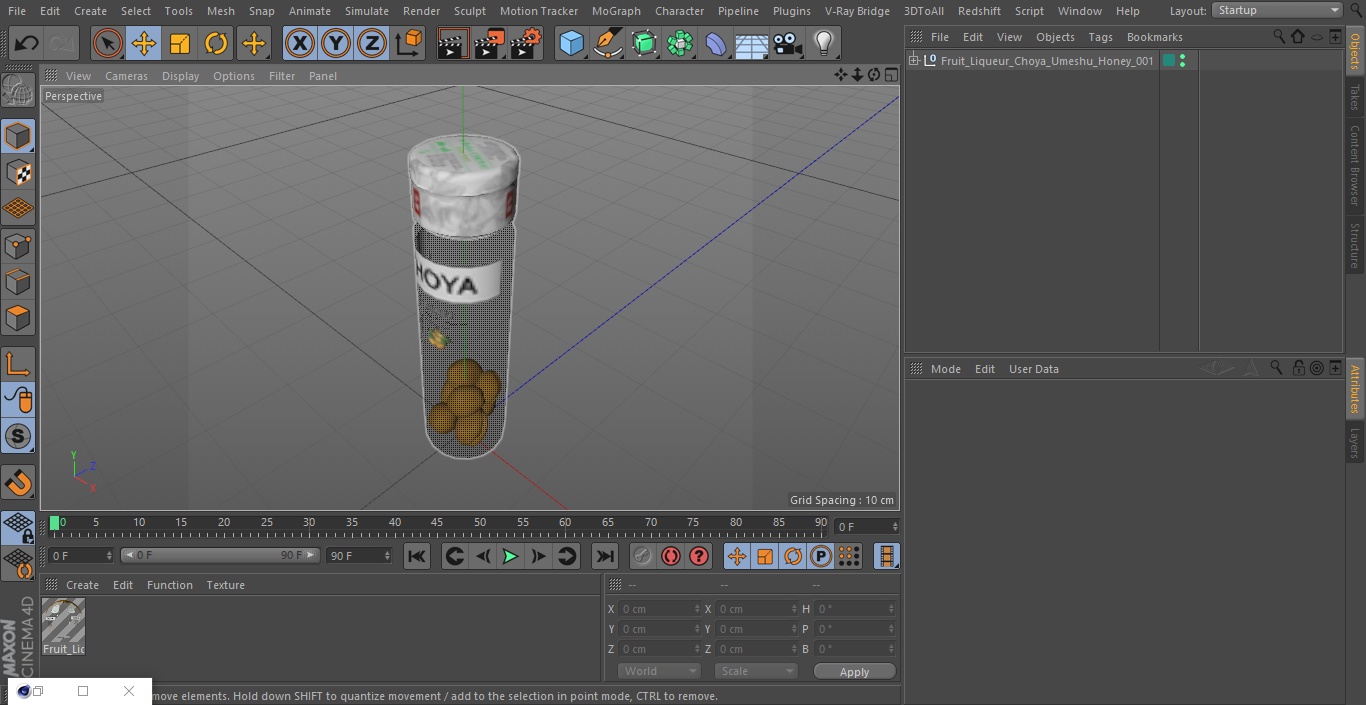Open the viewport Display menu

180,76
